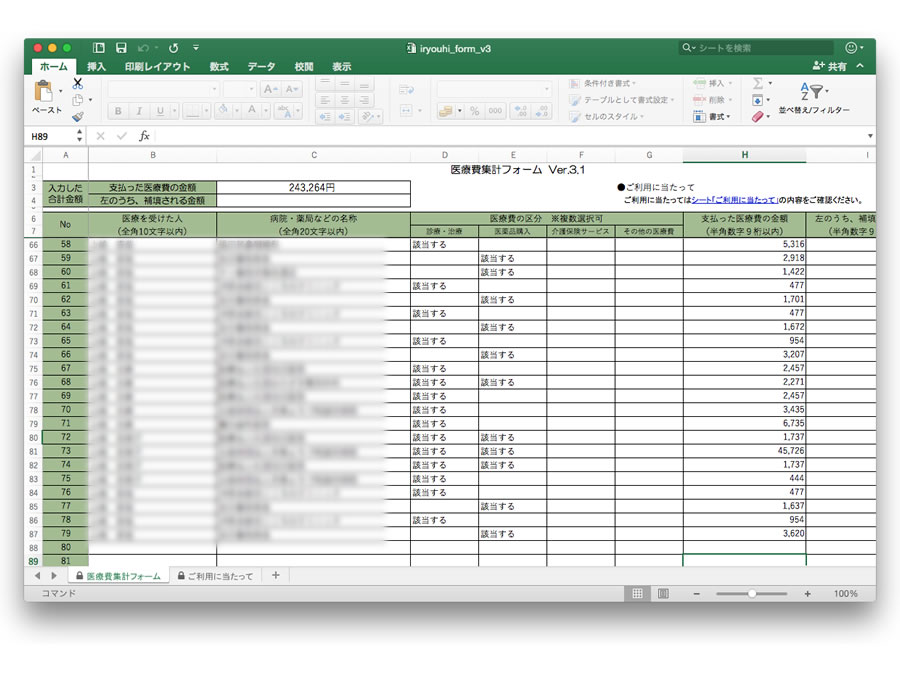Image resolution: width=900 pixels, height=675 pixels.
Task: Click the Align Left icon
Action: [325, 100]
